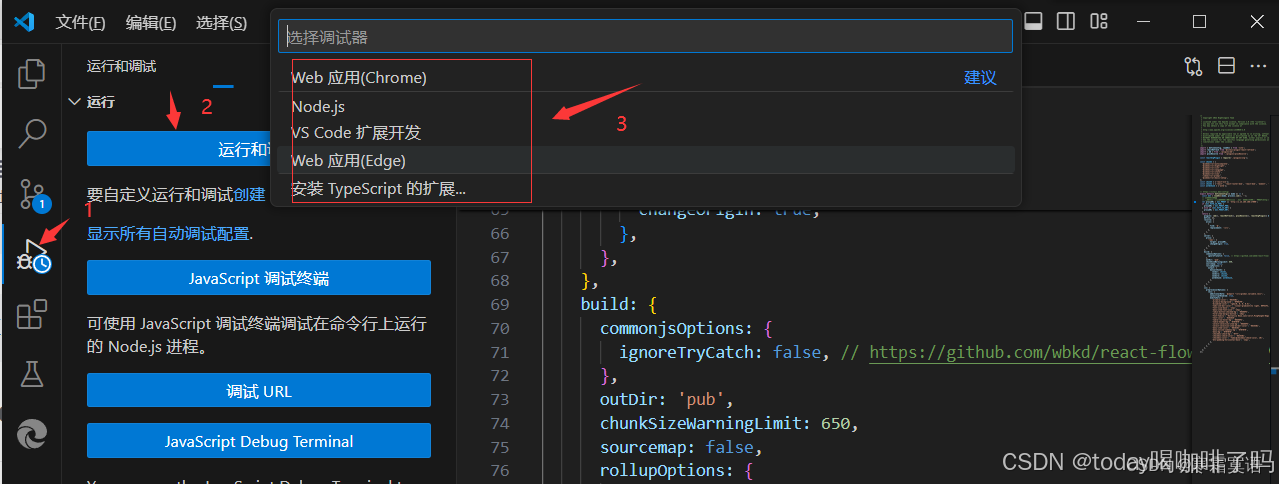Open Microsoft Edge Tools activity icon
This screenshot has height=484, width=1279.
tap(32, 434)
